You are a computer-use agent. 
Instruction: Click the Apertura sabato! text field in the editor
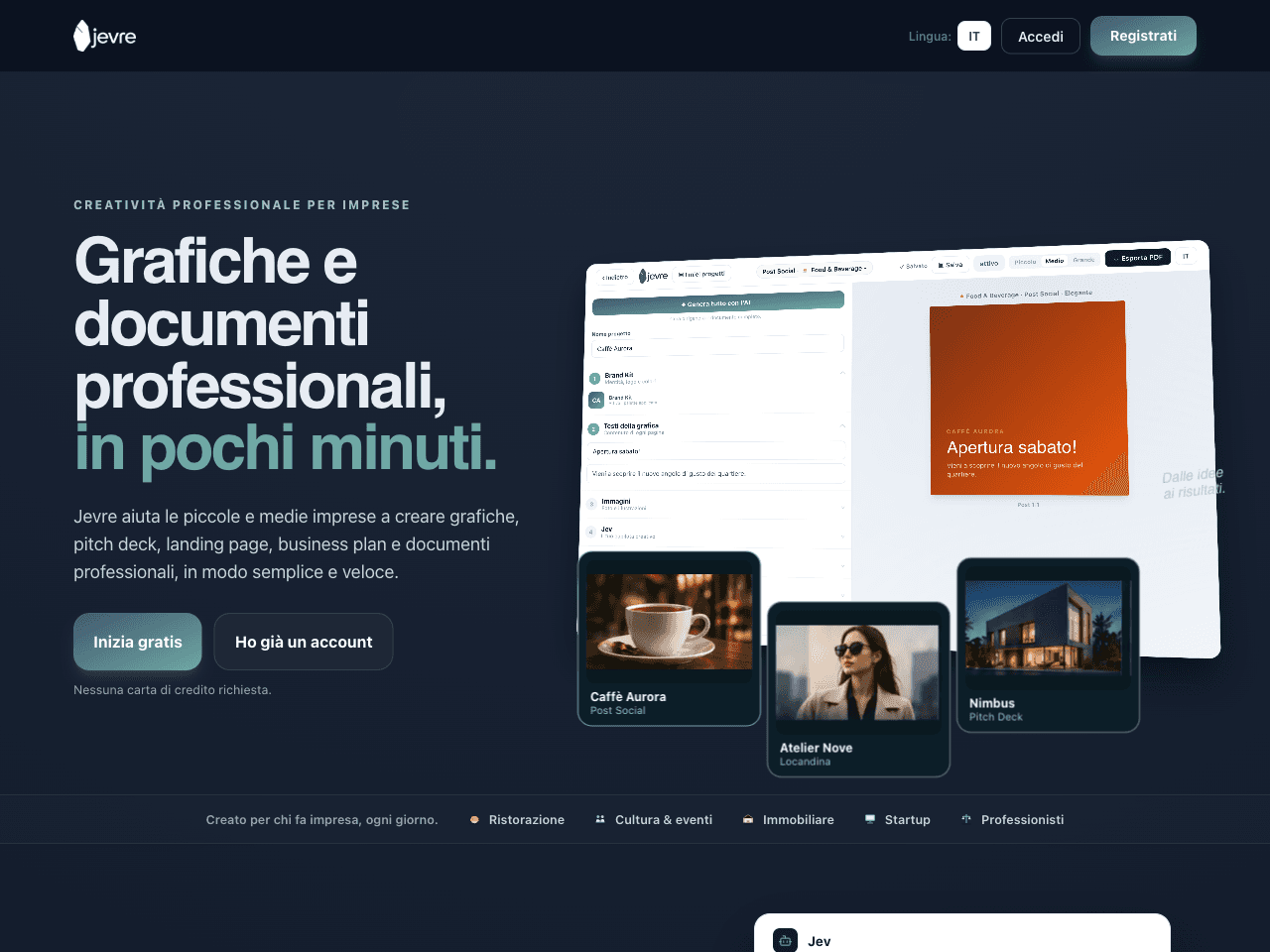point(716,451)
